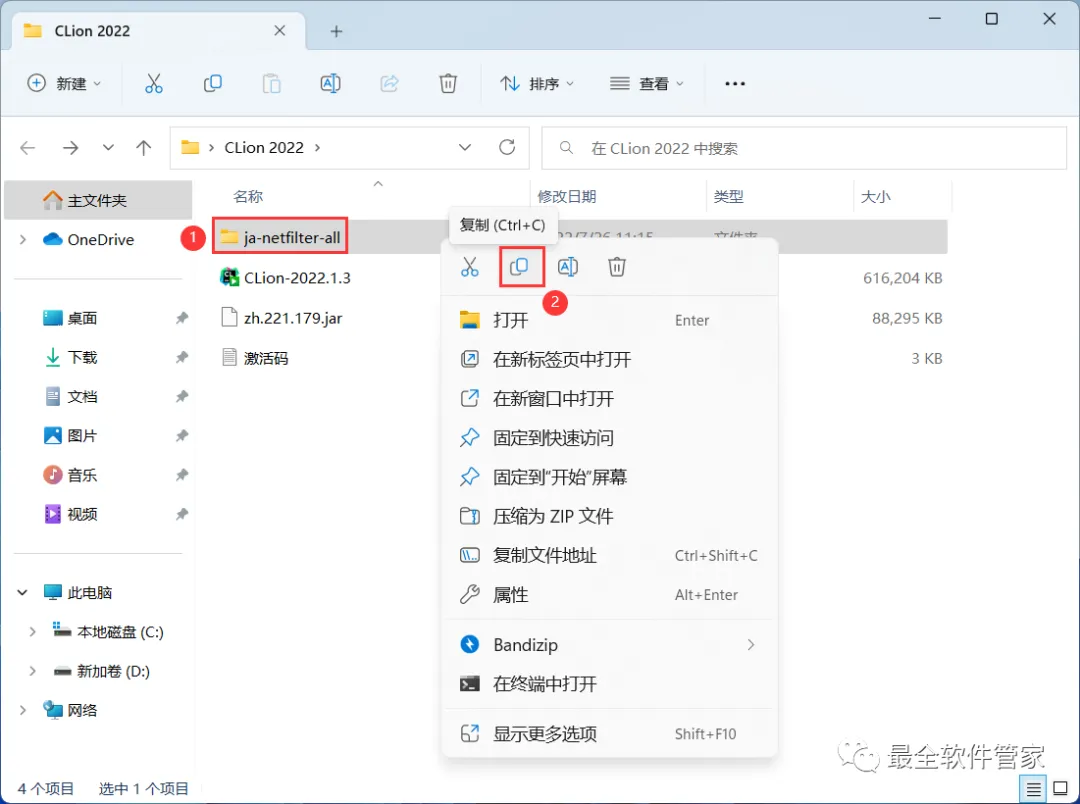Click the toolbar Rename icon
1080x804 pixels.
(331, 83)
